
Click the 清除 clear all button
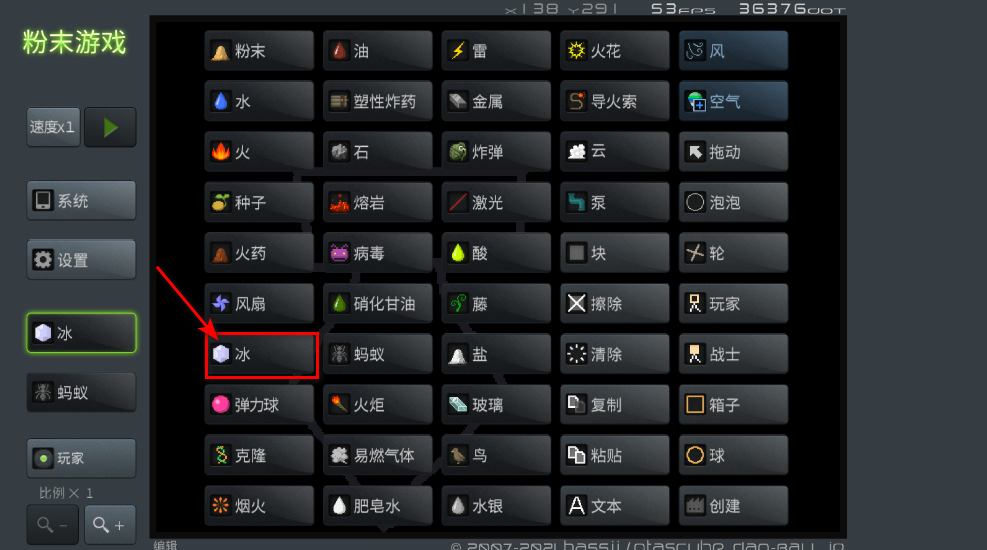click(x=614, y=354)
